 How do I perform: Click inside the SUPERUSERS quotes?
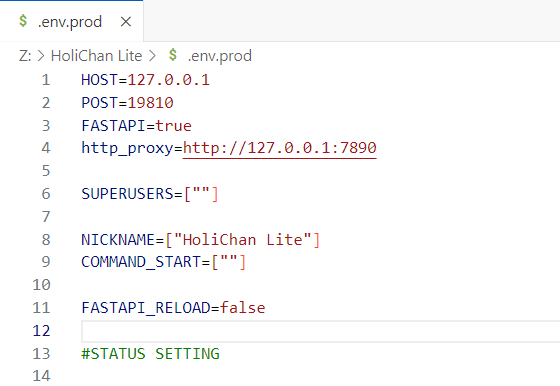201,194
